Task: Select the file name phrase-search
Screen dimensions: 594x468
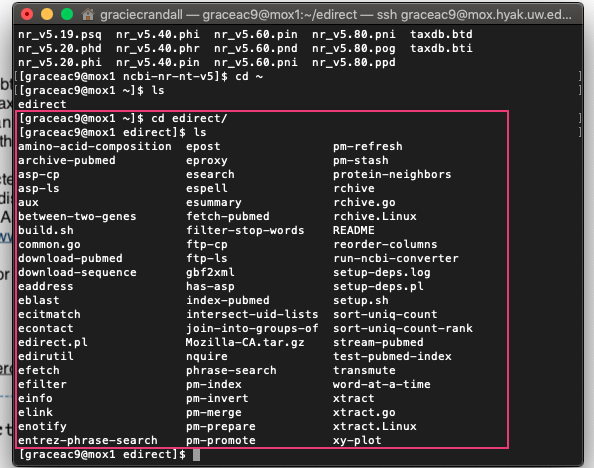Action: [x=231, y=371]
